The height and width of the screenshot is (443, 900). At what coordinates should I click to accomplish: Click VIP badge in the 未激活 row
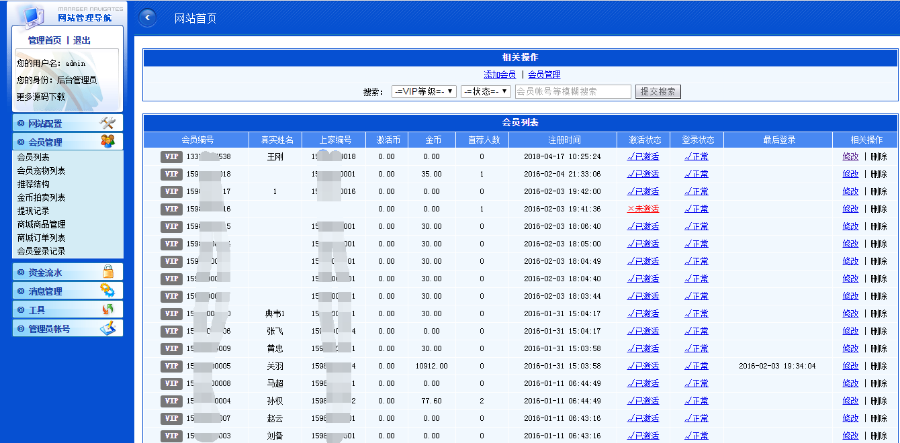tap(171, 209)
